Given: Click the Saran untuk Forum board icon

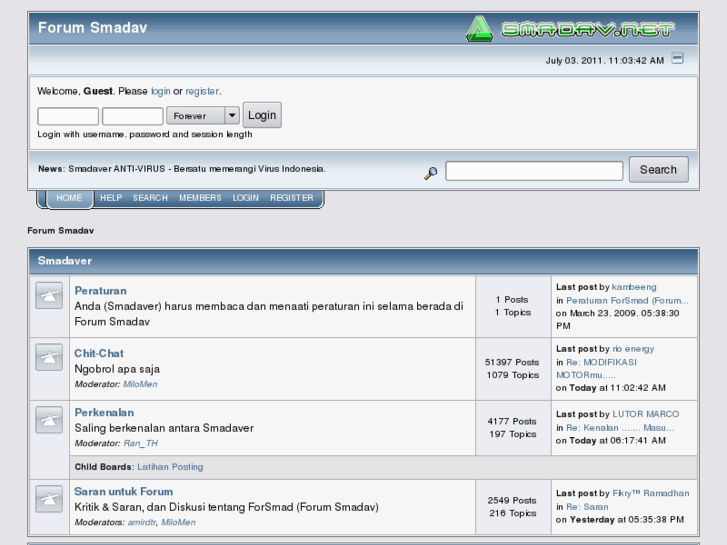Looking at the screenshot, I should [x=49, y=499].
